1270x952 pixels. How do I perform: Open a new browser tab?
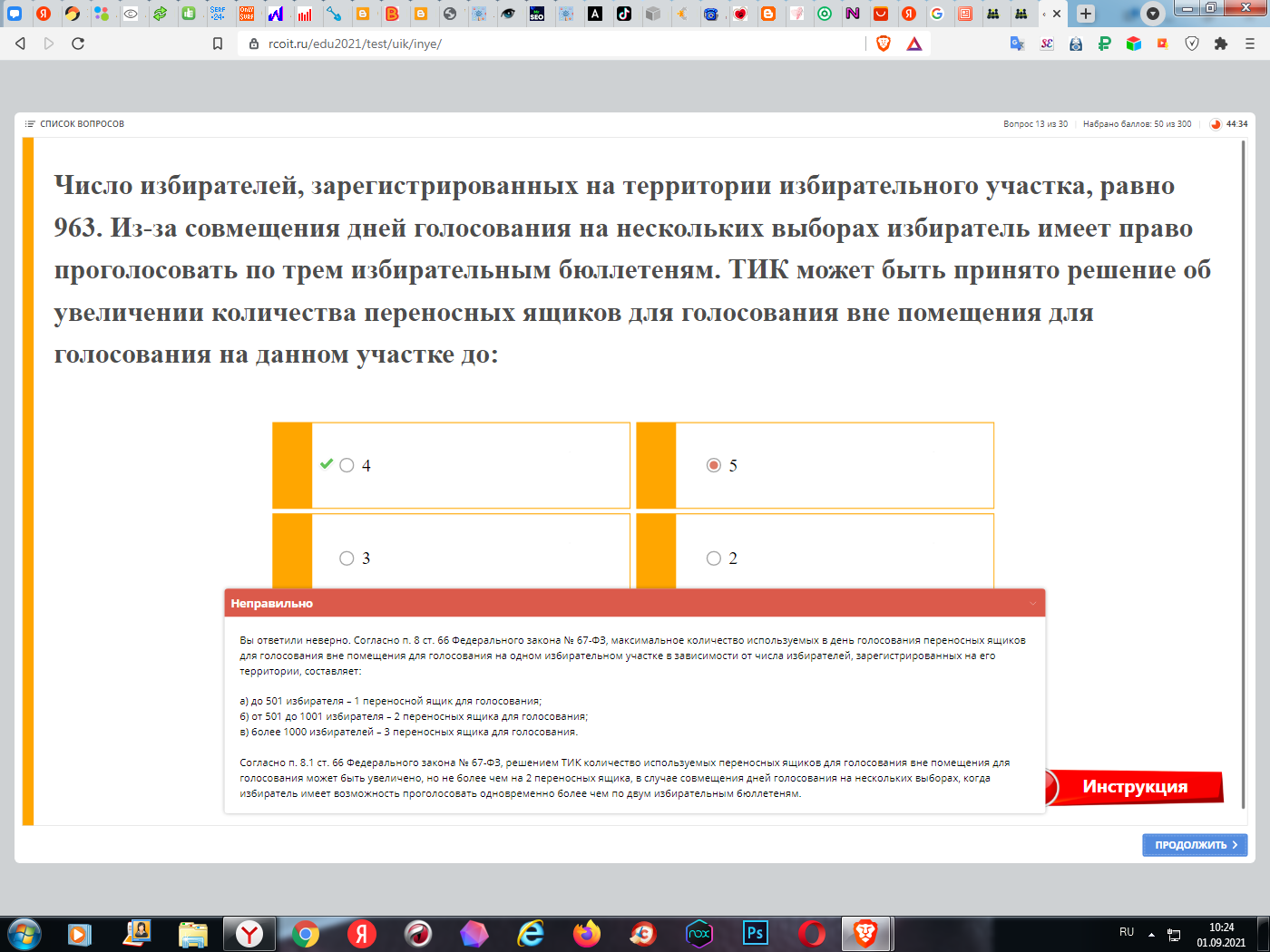pyautogui.click(x=1086, y=14)
